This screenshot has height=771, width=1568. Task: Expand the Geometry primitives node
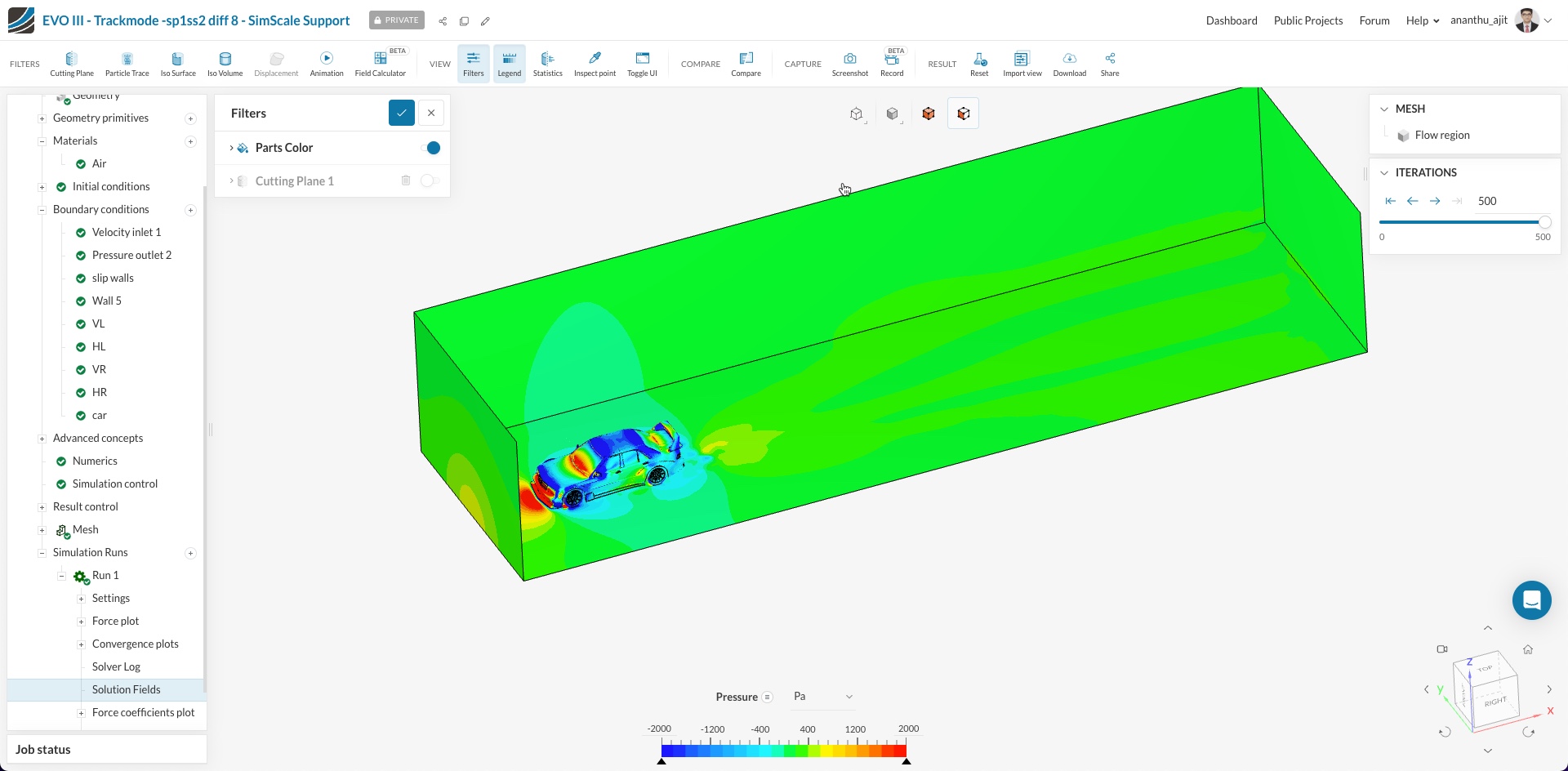[42, 118]
